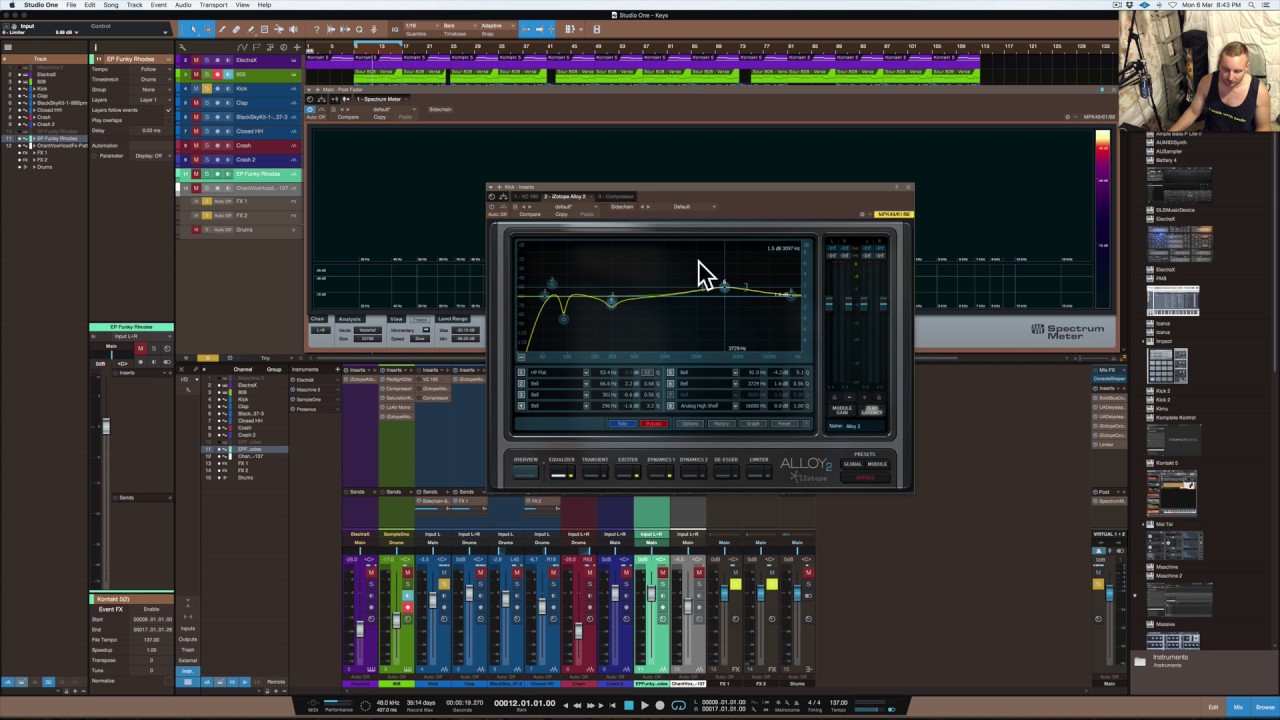Image resolution: width=1280 pixels, height=720 pixels.
Task: Click the 808 channel fader in mixer
Action: [396, 621]
